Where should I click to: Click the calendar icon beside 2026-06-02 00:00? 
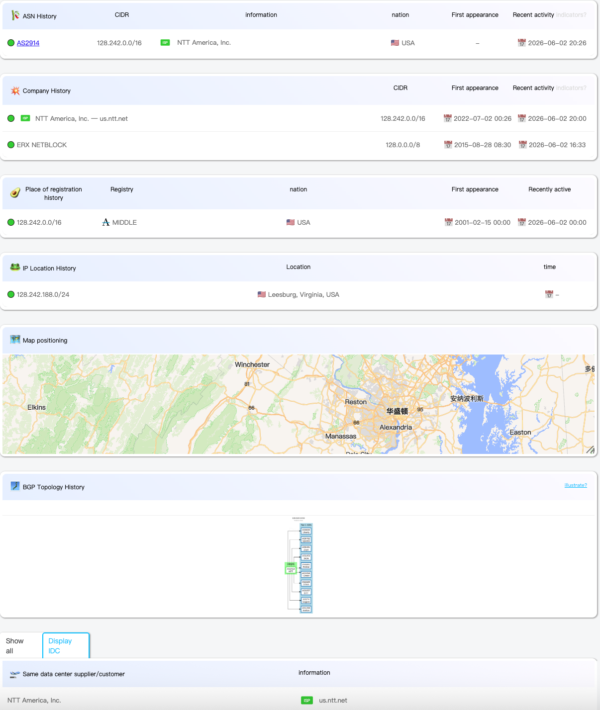click(x=522, y=222)
